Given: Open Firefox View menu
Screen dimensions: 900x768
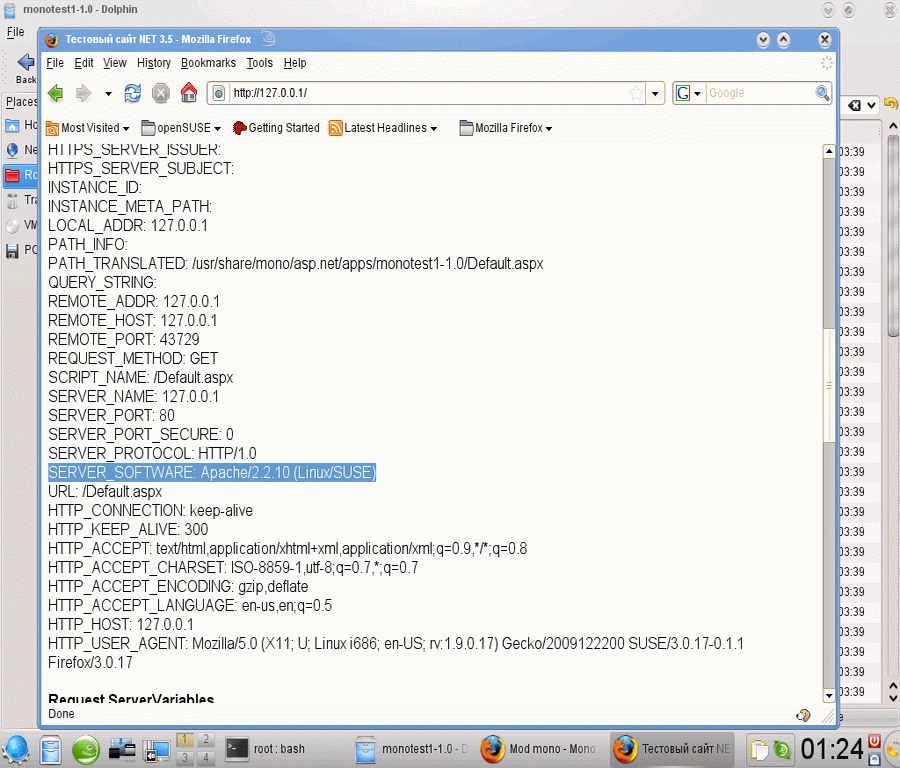Looking at the screenshot, I should tap(115, 63).
